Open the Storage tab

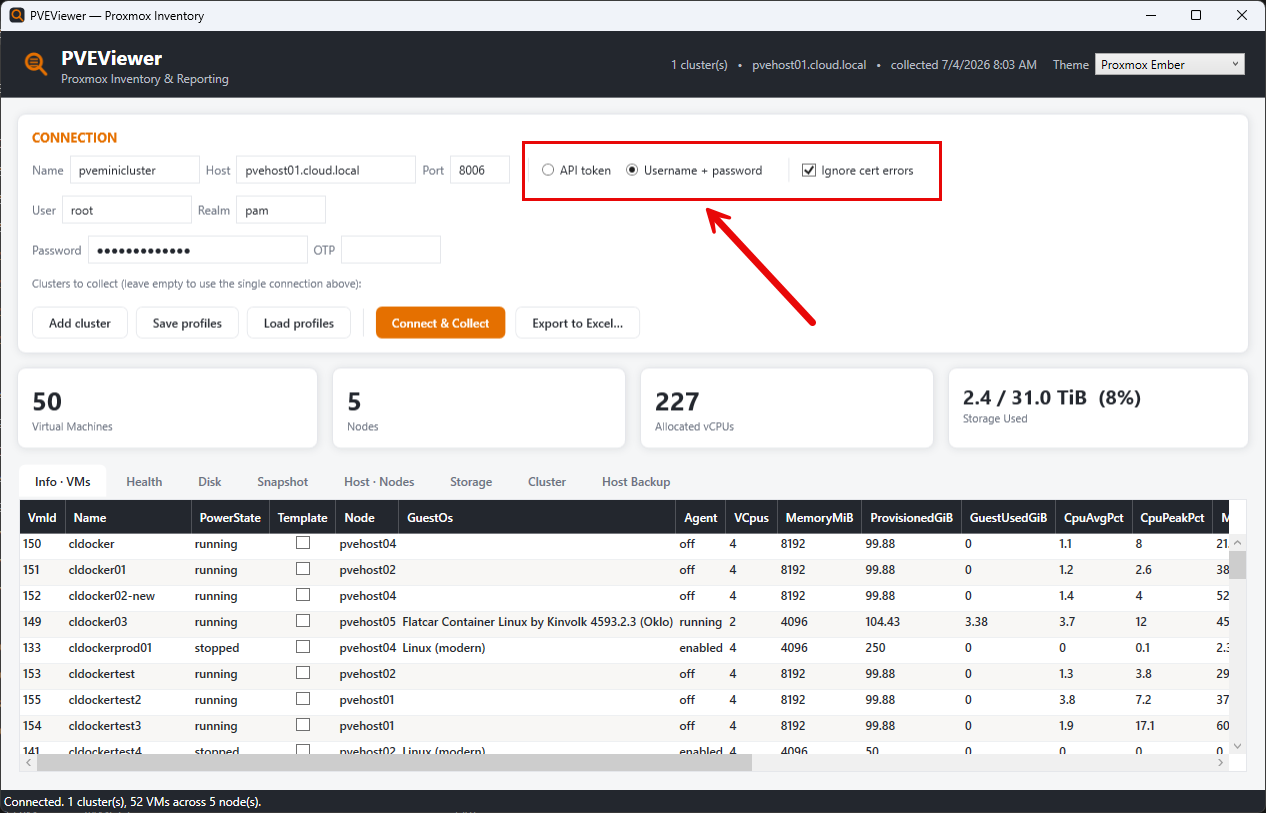[471, 482]
